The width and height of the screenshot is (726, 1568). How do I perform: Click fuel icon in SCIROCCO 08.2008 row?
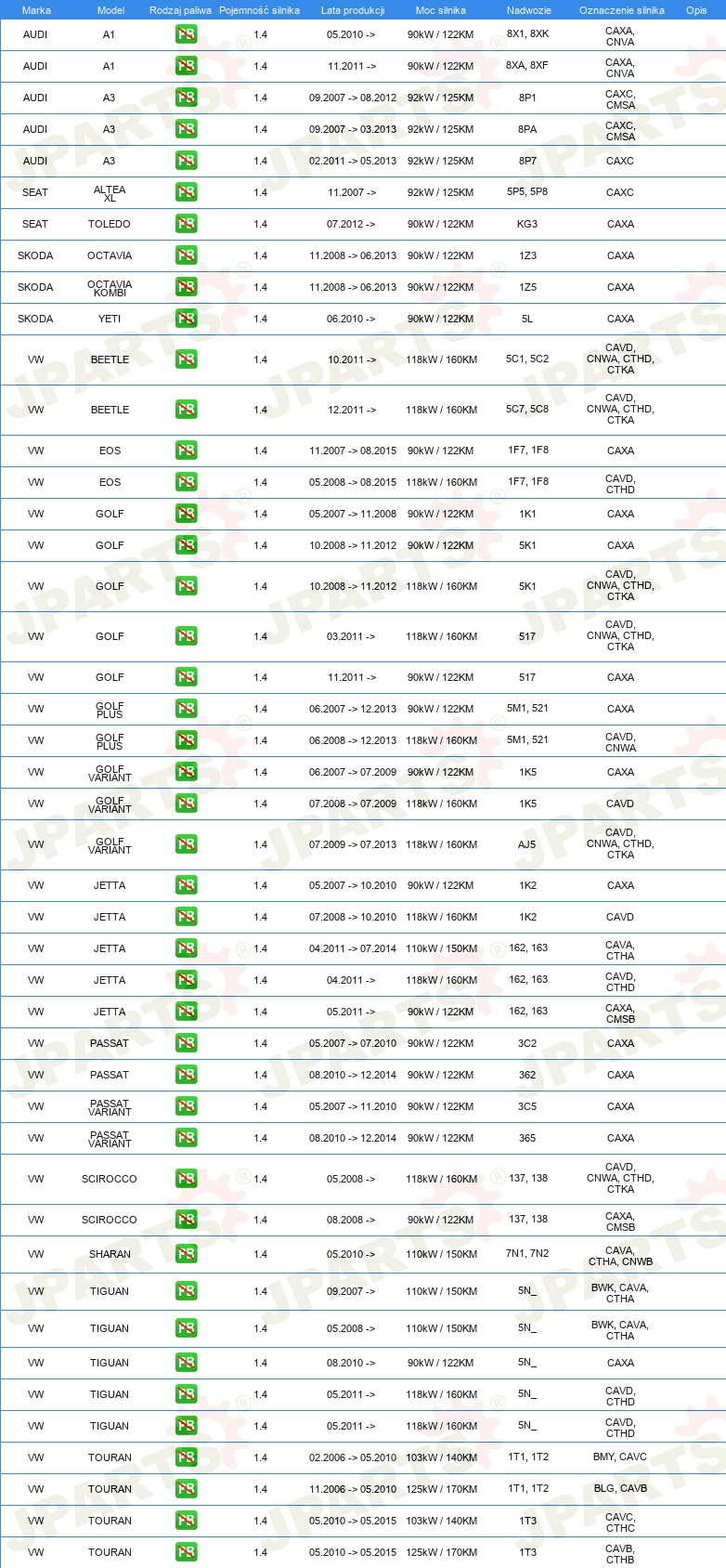(186, 1220)
